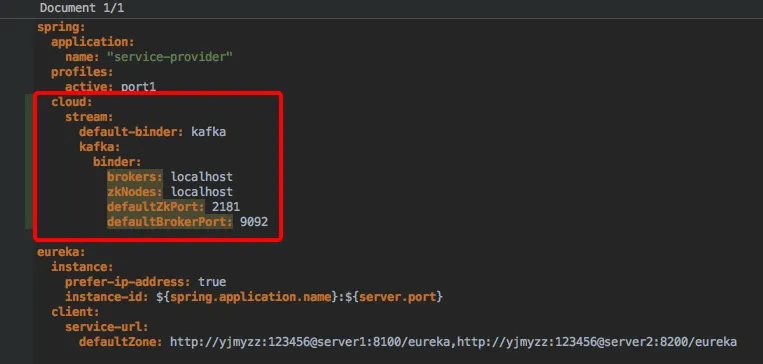The width and height of the screenshot is (763, 364).
Task: Click the 'profiles:' key
Action: pos(82,72)
